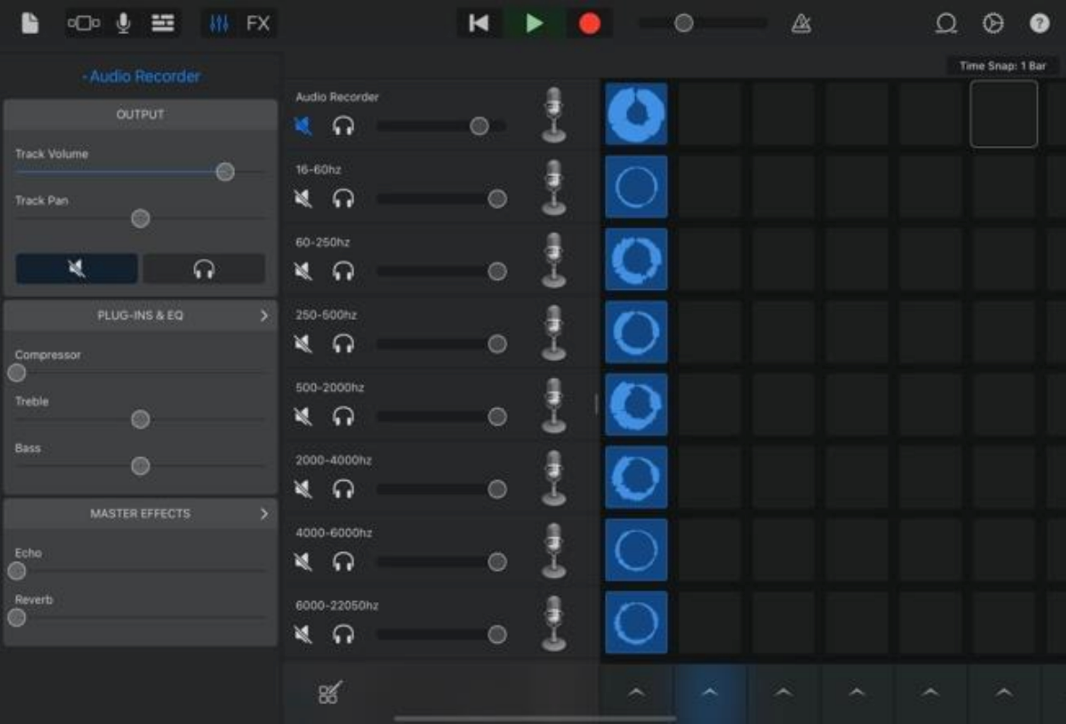Trigger the first column chevron

click(x=636, y=692)
